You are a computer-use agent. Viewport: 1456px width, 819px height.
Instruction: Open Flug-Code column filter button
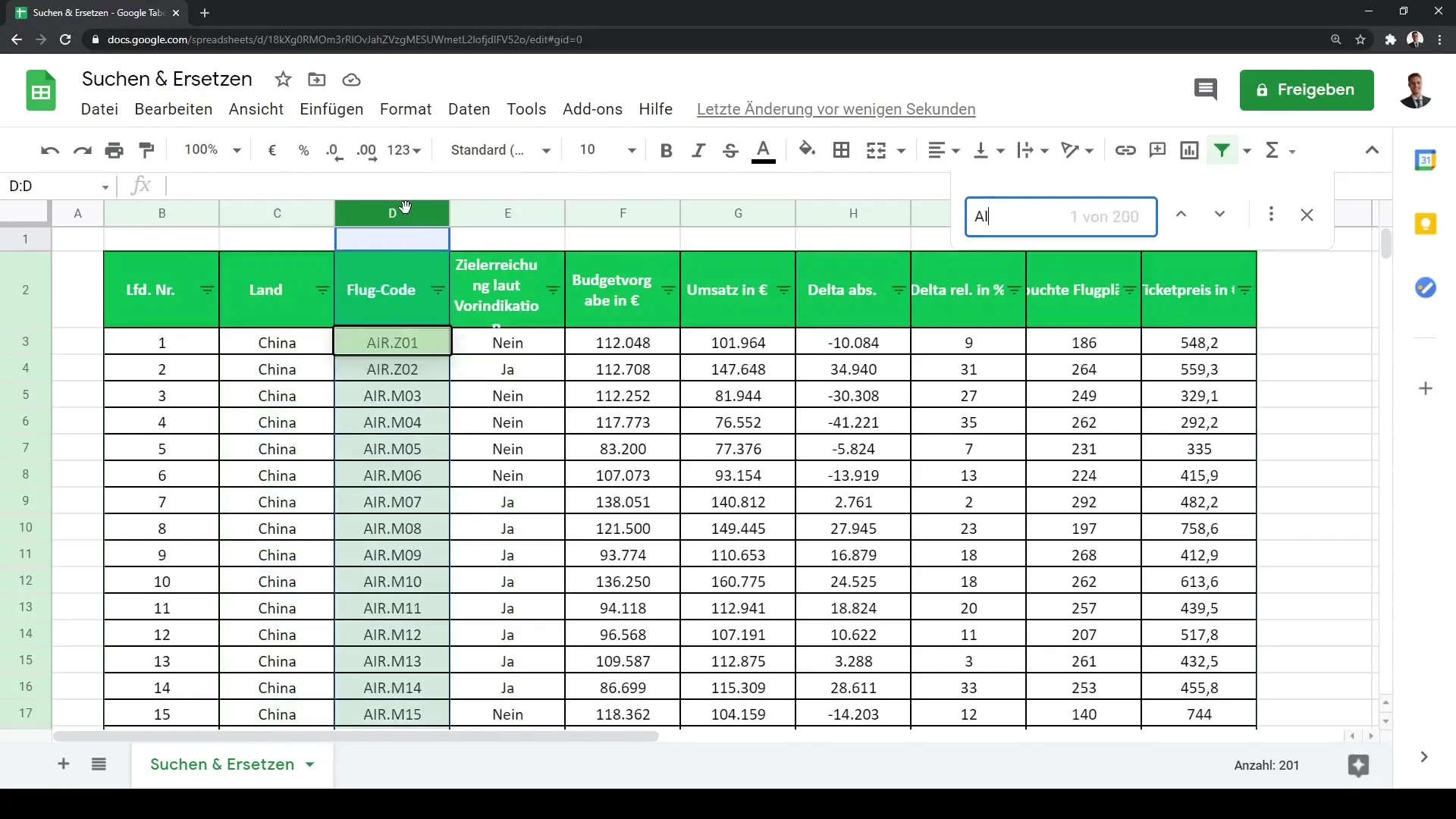click(x=438, y=290)
